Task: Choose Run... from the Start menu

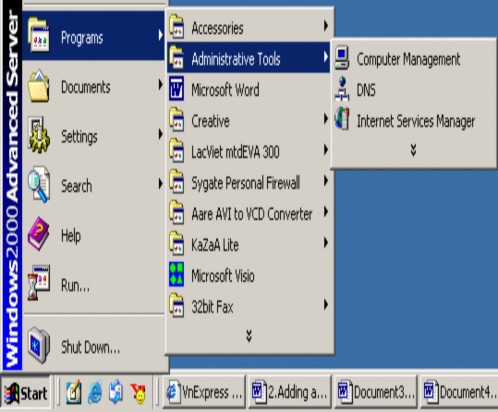Action: click(x=94, y=285)
